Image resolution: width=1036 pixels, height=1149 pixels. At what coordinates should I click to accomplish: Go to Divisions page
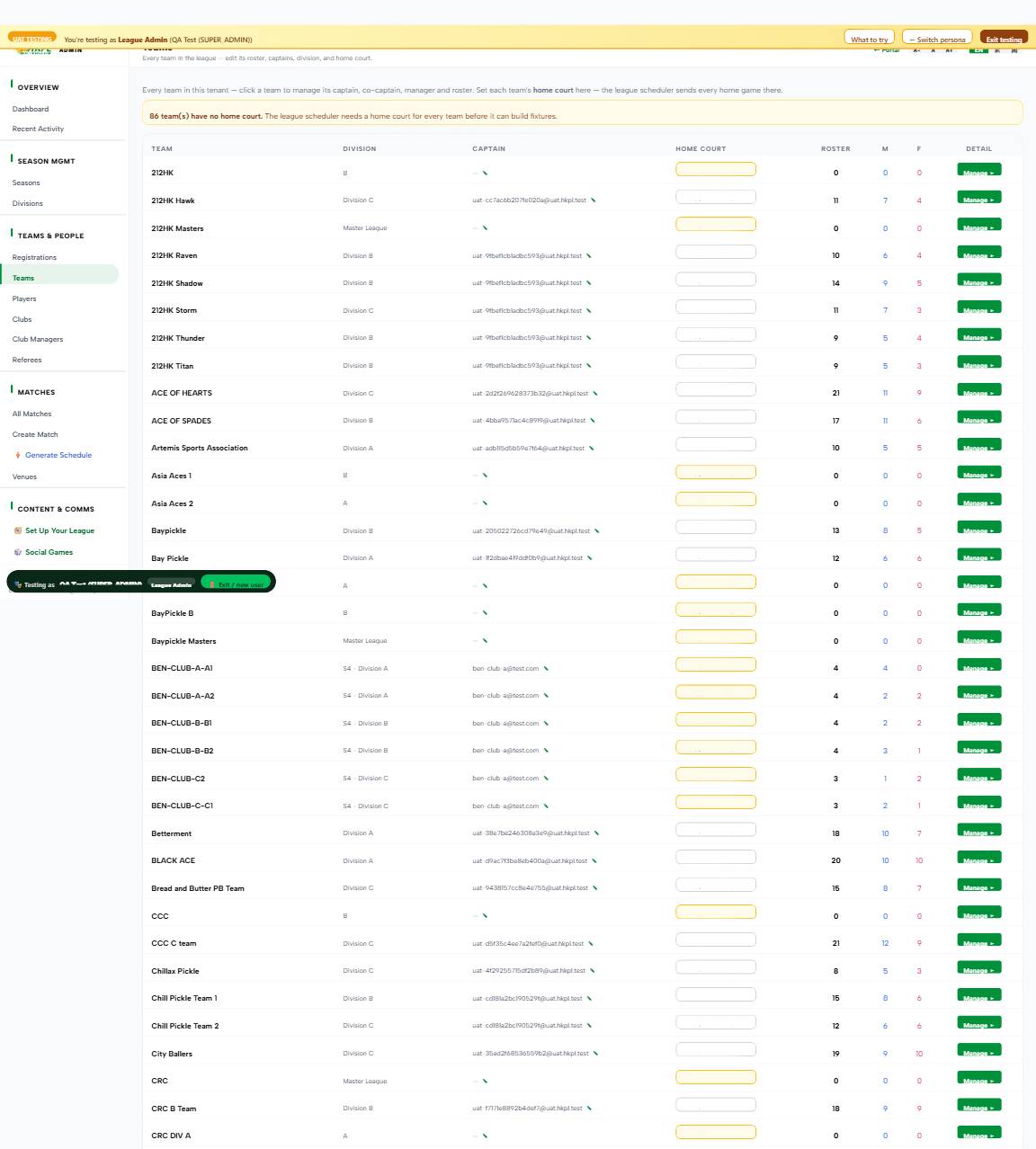pyautogui.click(x=28, y=203)
